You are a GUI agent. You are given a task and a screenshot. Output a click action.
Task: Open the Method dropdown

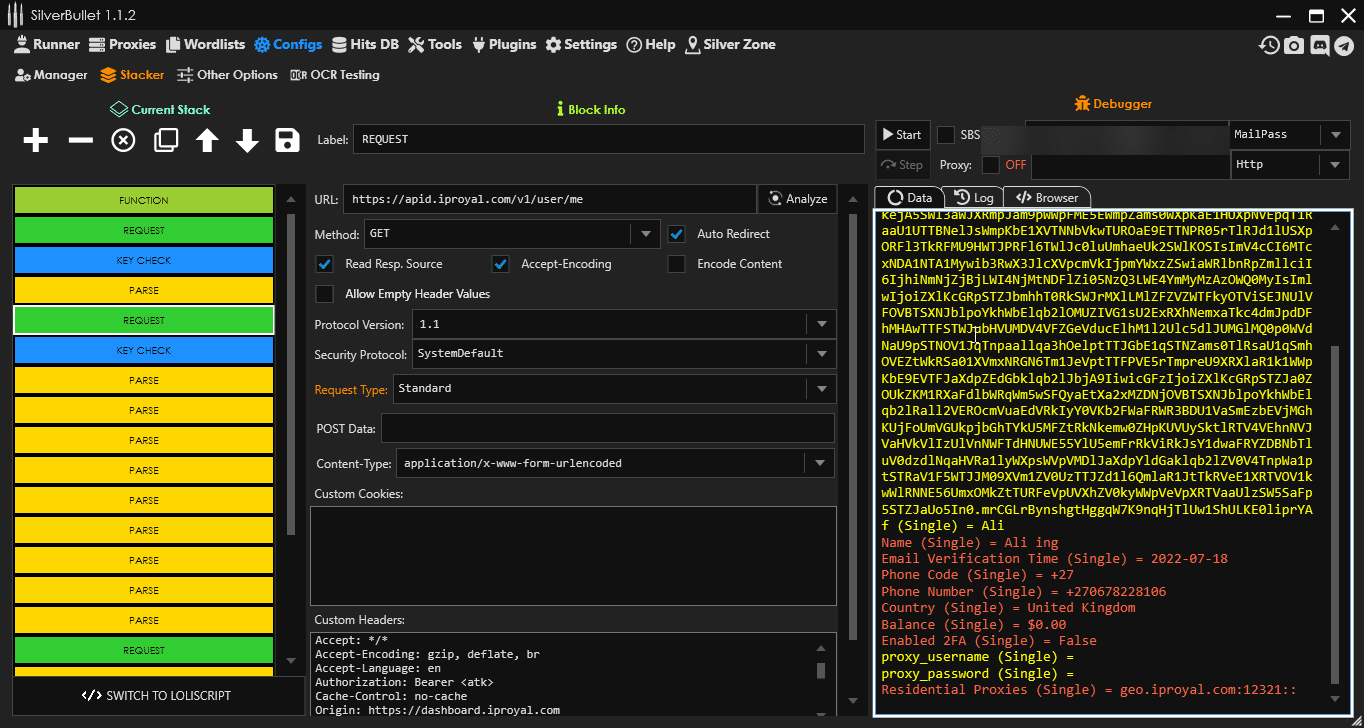pos(644,234)
